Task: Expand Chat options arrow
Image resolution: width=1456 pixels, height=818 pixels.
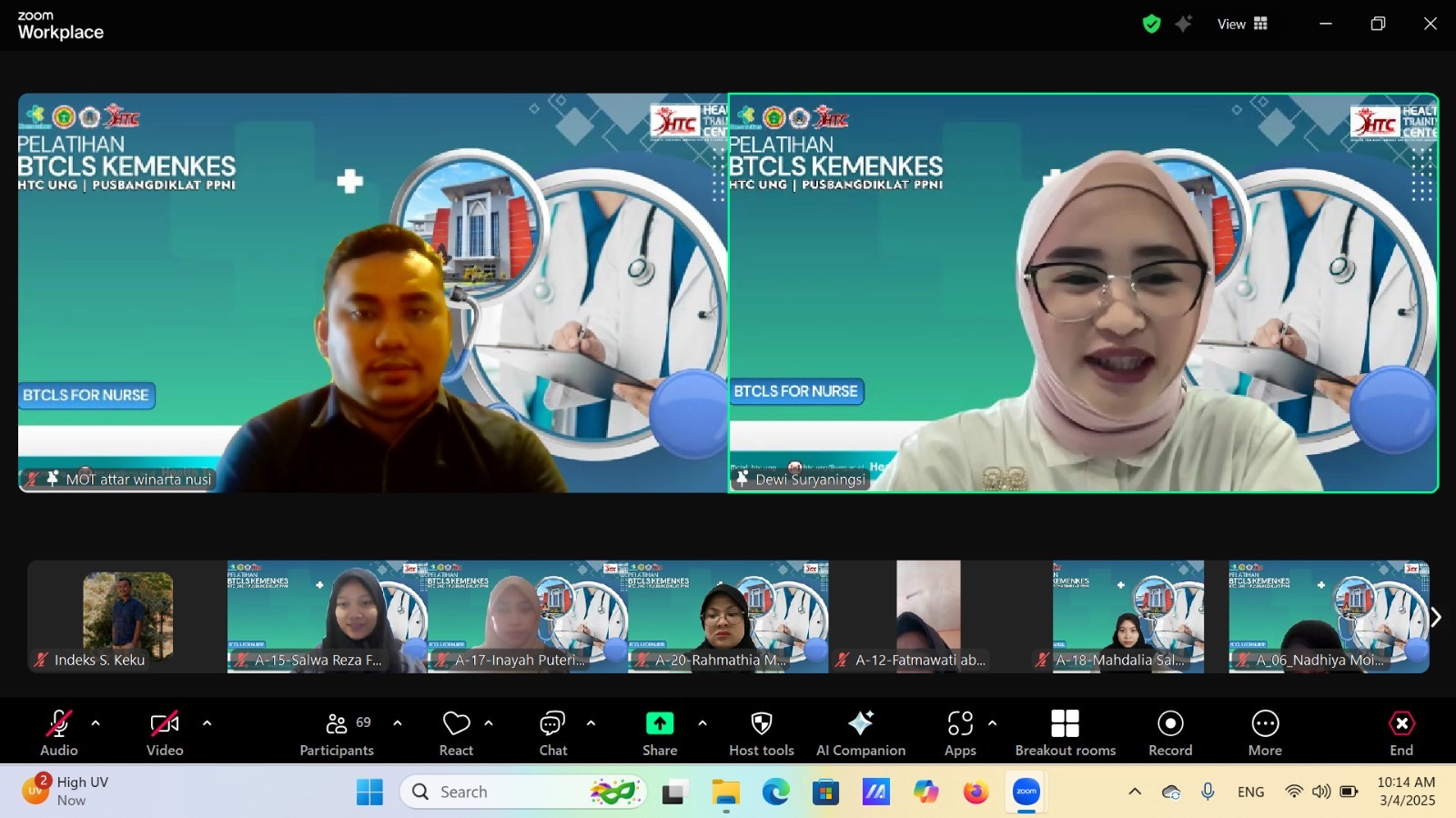Action: (591, 723)
